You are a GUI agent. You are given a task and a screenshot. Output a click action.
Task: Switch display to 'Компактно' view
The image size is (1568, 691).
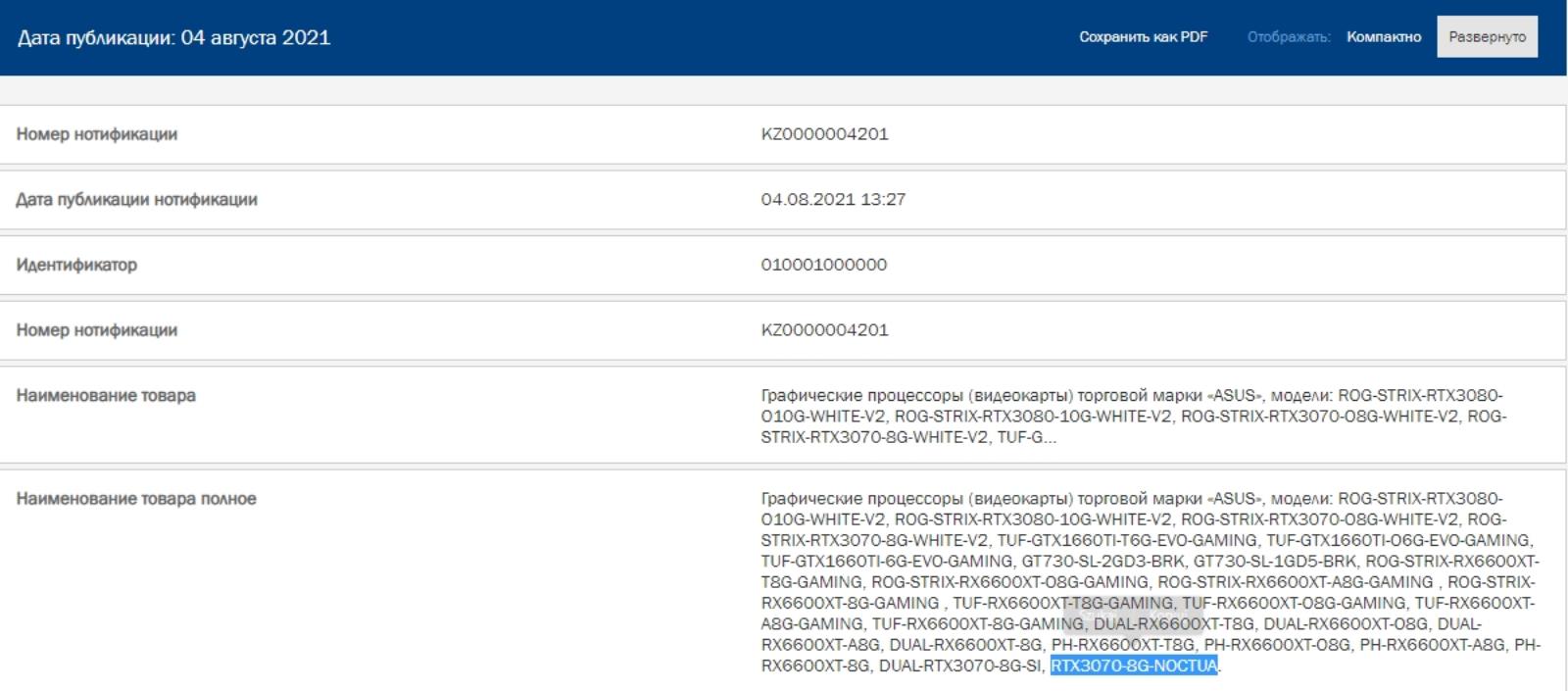1383,37
